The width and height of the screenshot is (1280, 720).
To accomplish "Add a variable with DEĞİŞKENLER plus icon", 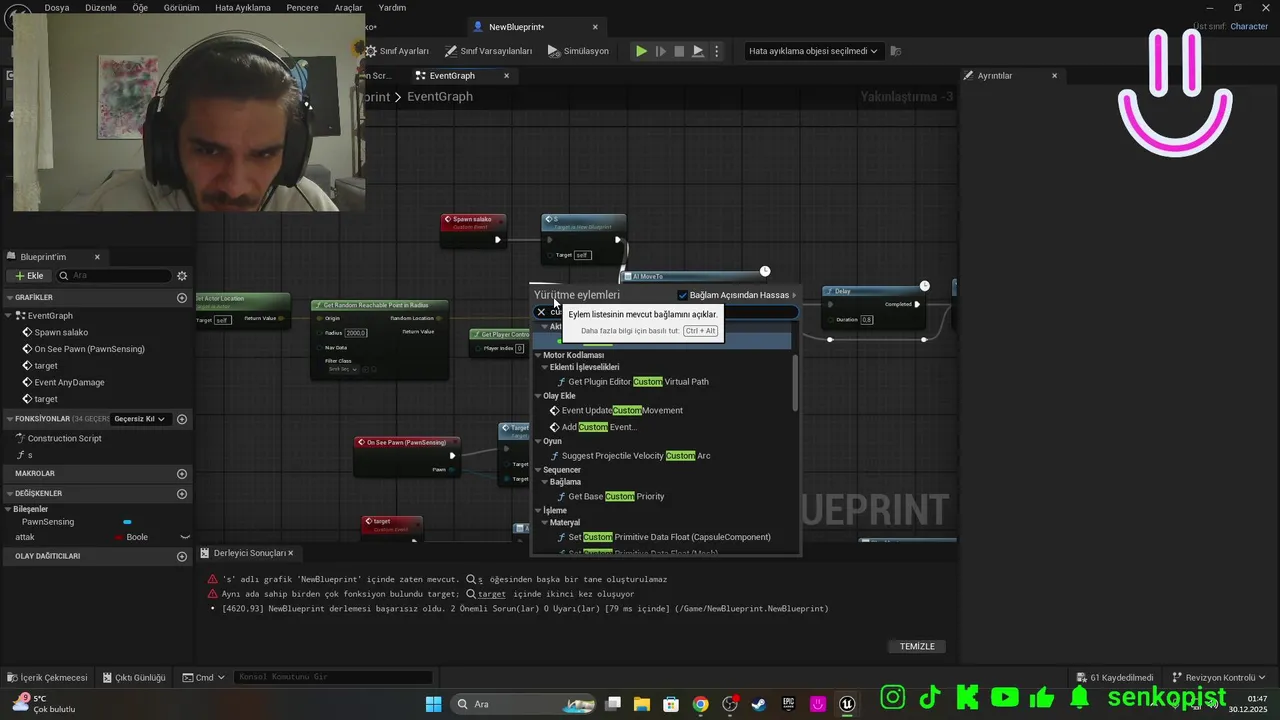I will click(182, 494).
